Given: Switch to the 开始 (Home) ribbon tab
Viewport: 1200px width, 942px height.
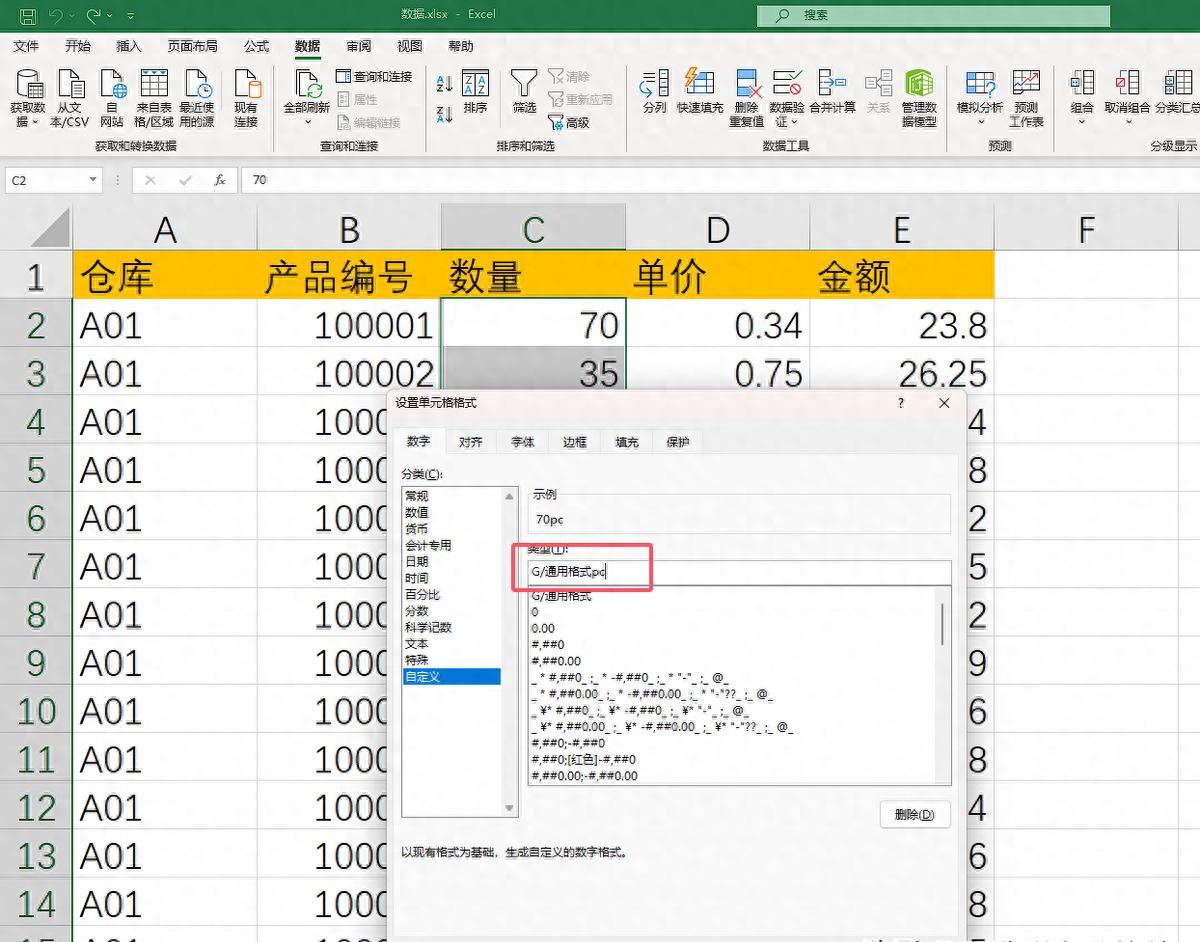Looking at the screenshot, I should tap(78, 46).
